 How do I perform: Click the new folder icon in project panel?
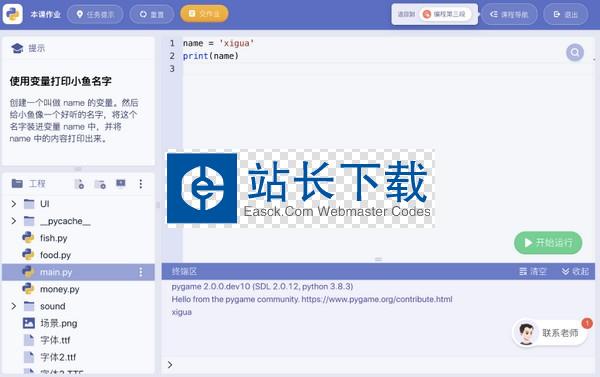100,184
